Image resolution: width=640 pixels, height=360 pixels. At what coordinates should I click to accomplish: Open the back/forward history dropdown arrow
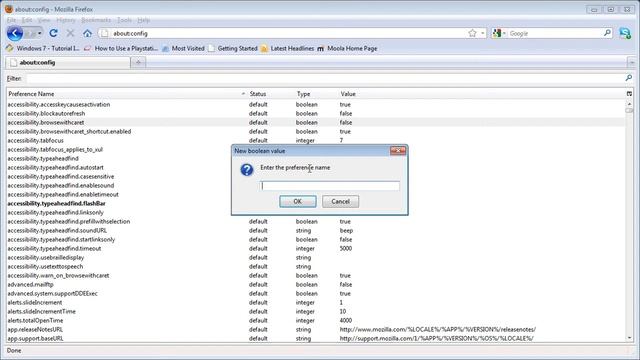coord(40,33)
